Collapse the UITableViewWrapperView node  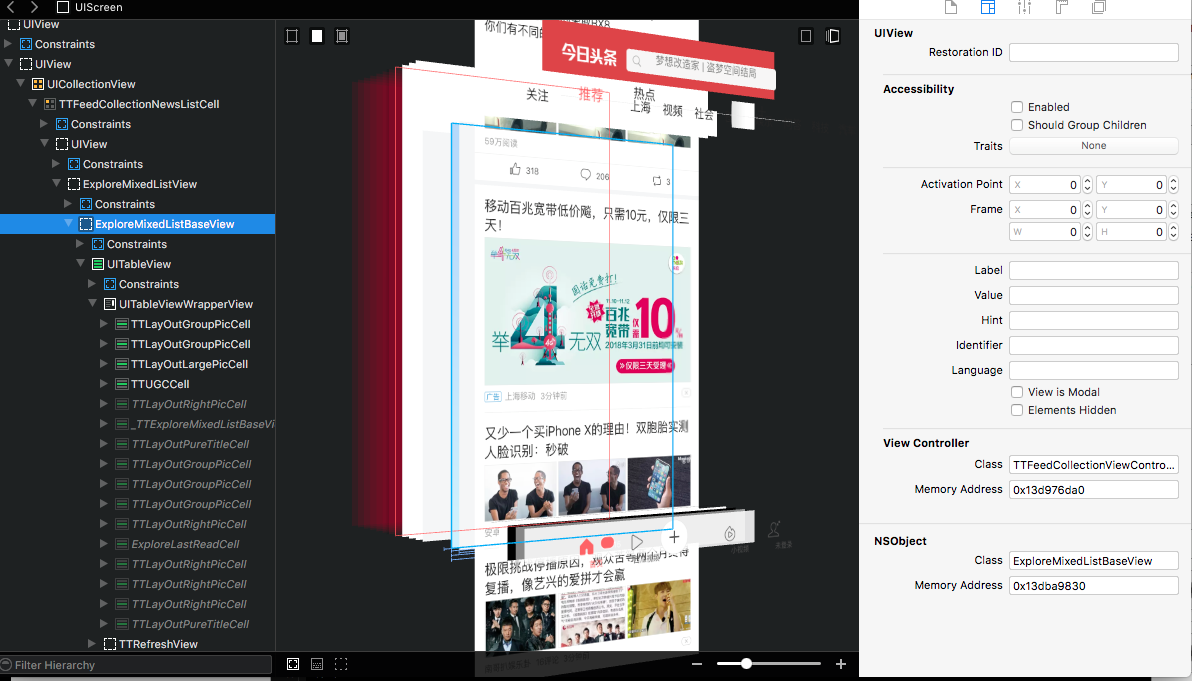pos(93,304)
